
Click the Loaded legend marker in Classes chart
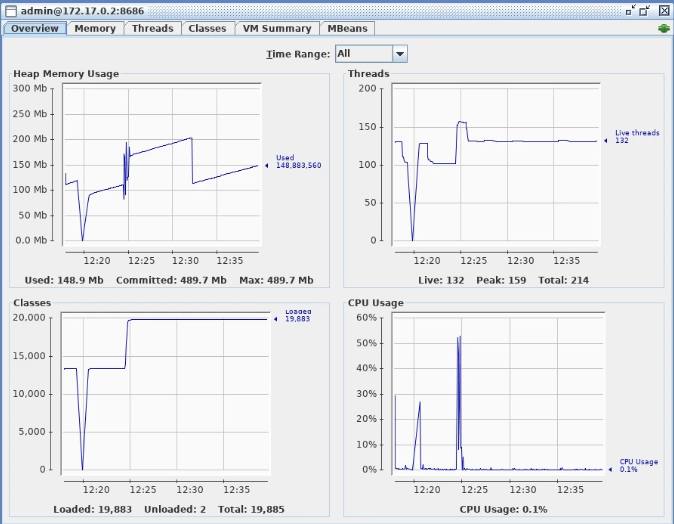(276, 319)
